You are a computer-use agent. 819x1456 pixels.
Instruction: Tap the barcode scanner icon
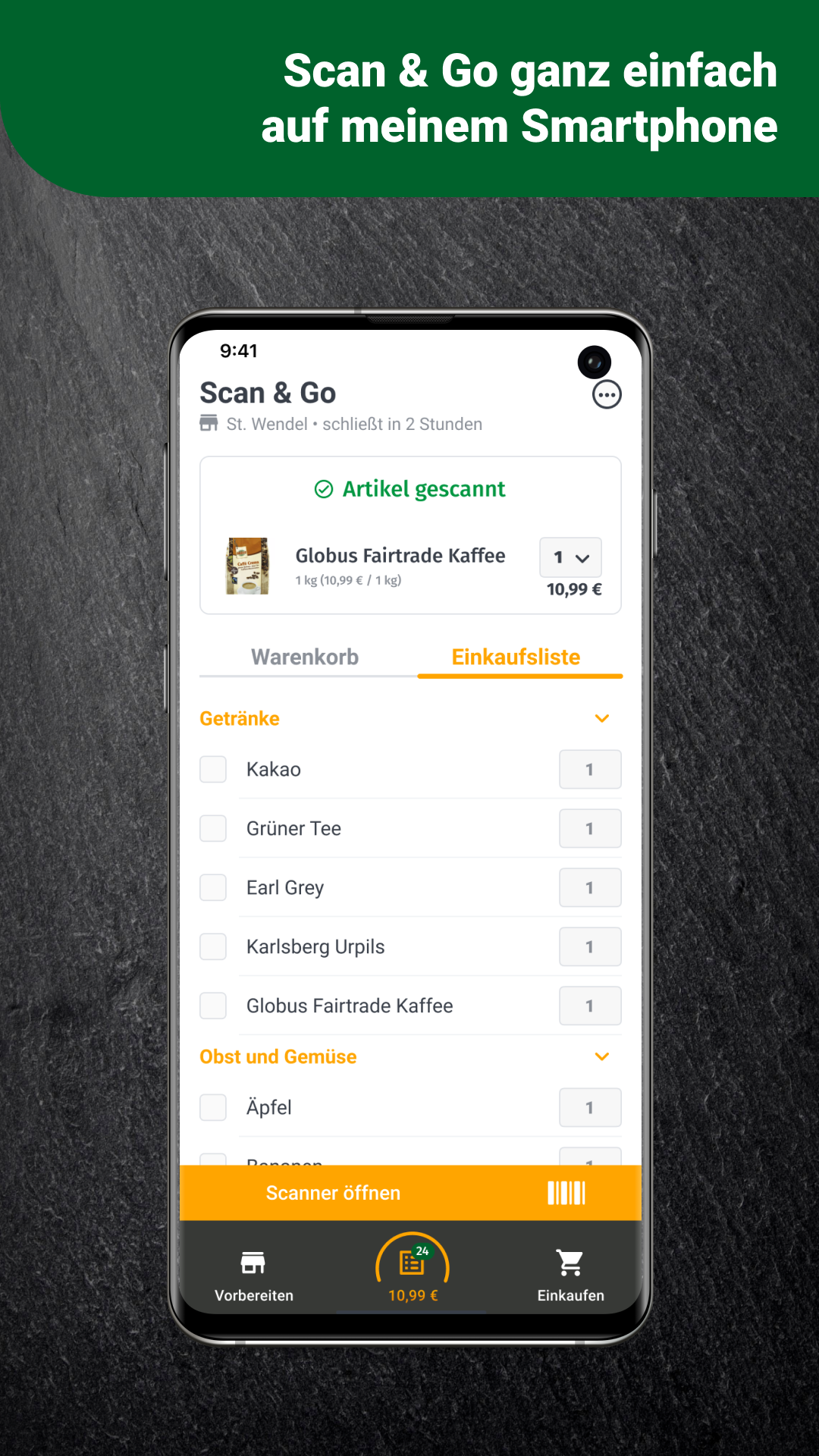566,1193
